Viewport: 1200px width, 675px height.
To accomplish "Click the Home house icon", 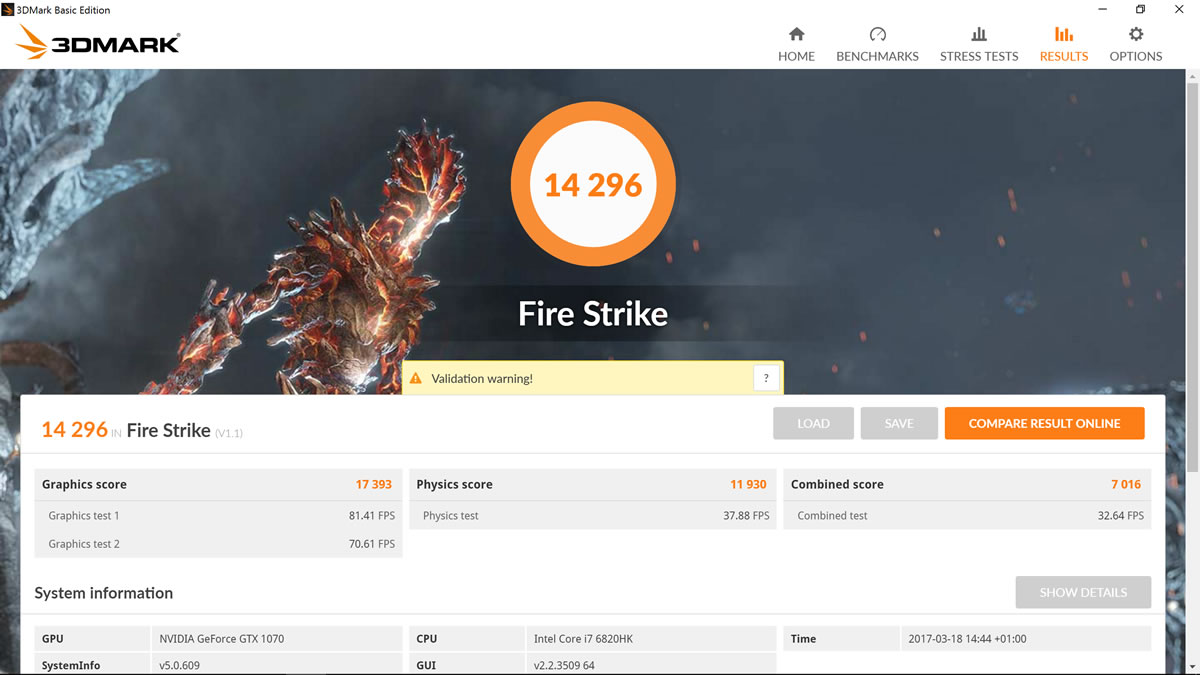I will pyautogui.click(x=796, y=34).
